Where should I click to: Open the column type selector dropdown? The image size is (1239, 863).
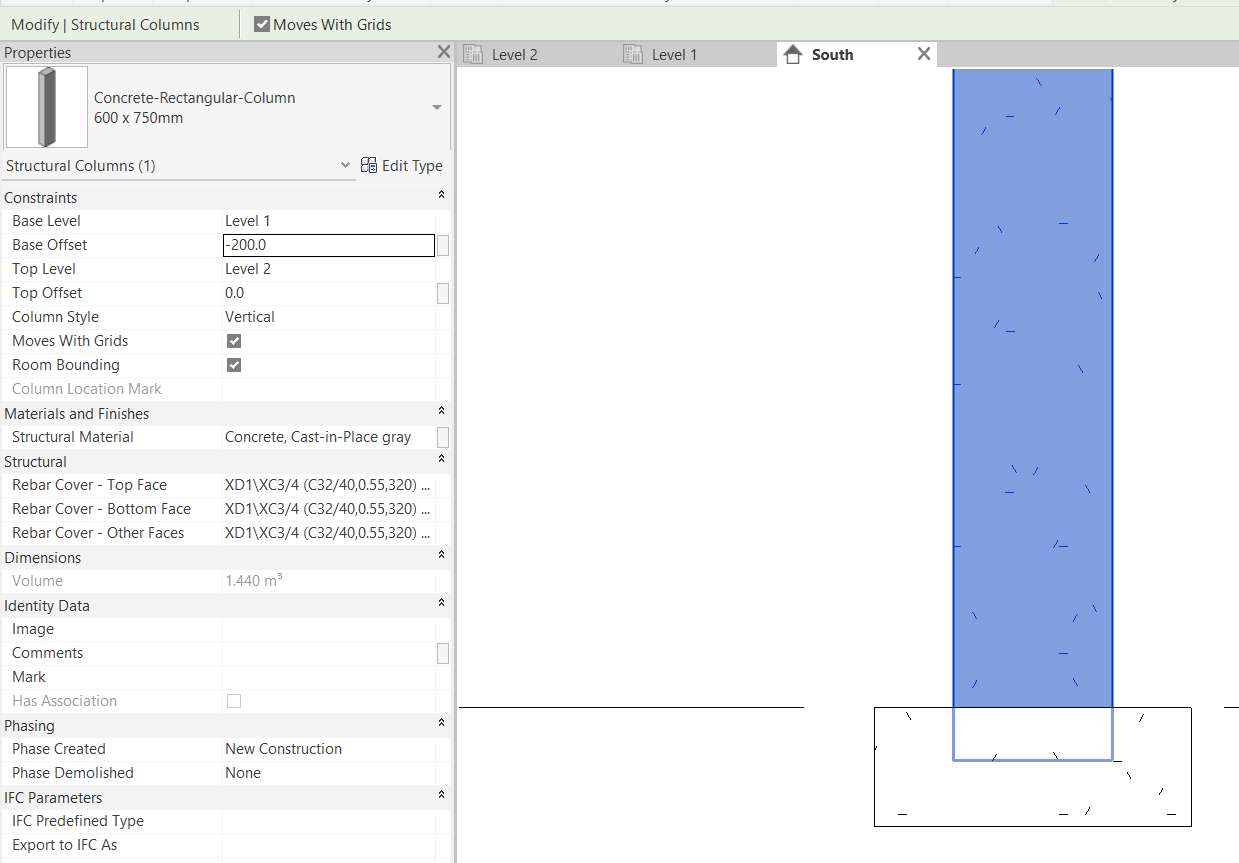click(437, 106)
